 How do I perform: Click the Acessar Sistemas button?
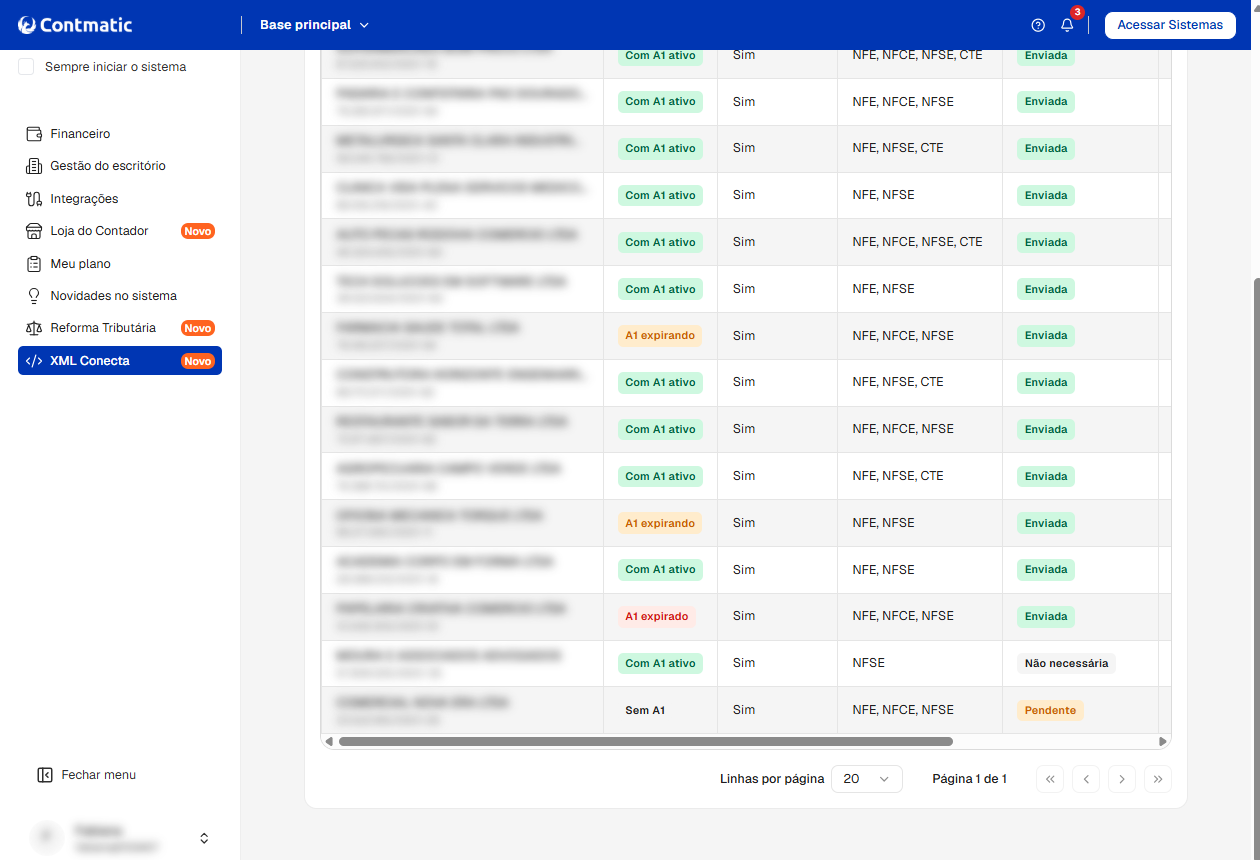[x=1170, y=25]
